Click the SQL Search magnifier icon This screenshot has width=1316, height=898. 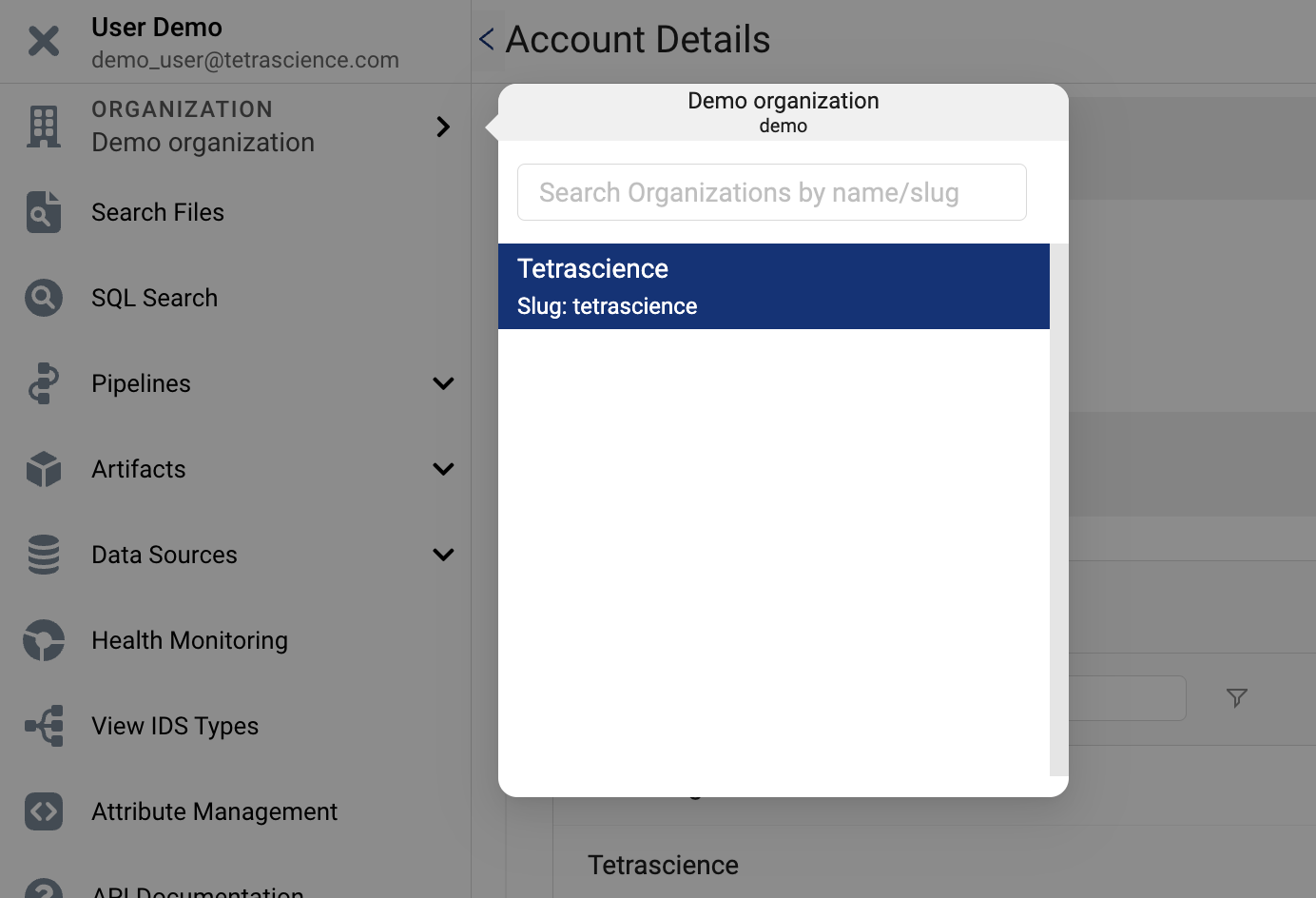pos(44,298)
